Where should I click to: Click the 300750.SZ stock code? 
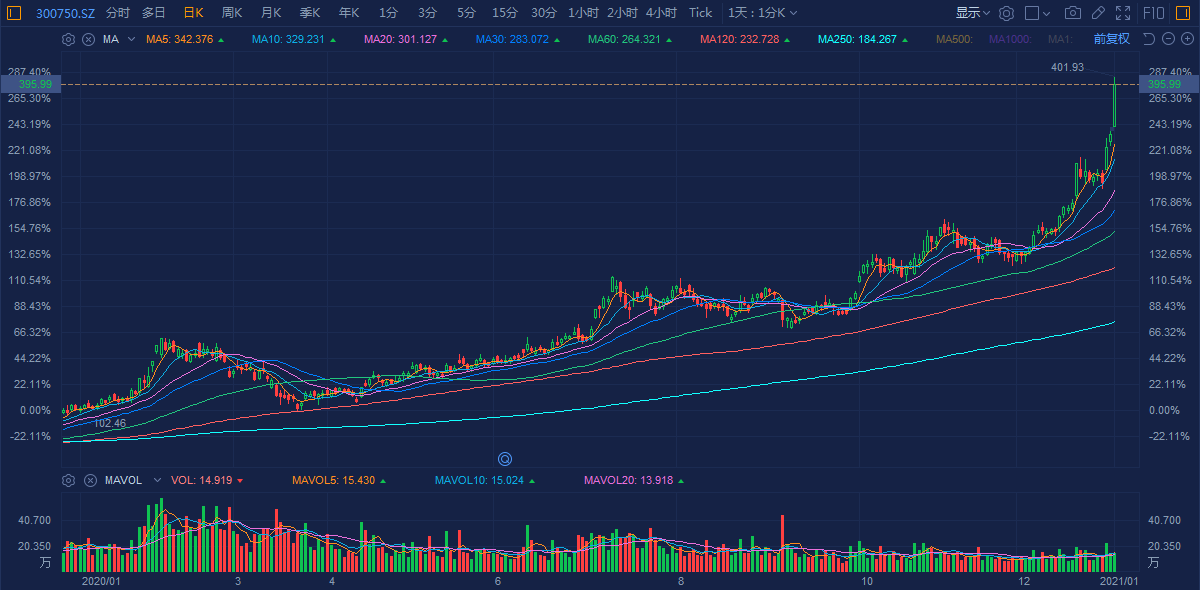coord(66,13)
